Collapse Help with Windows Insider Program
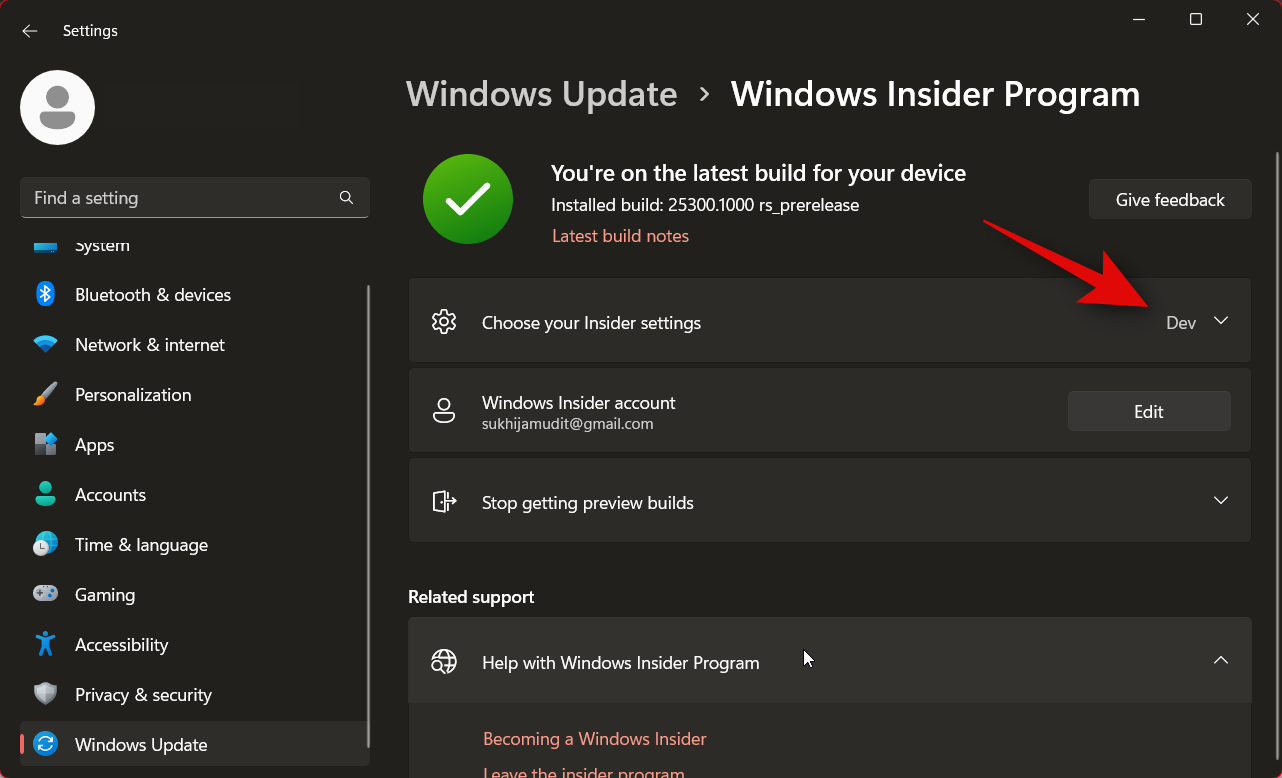1282x778 pixels. point(1221,660)
